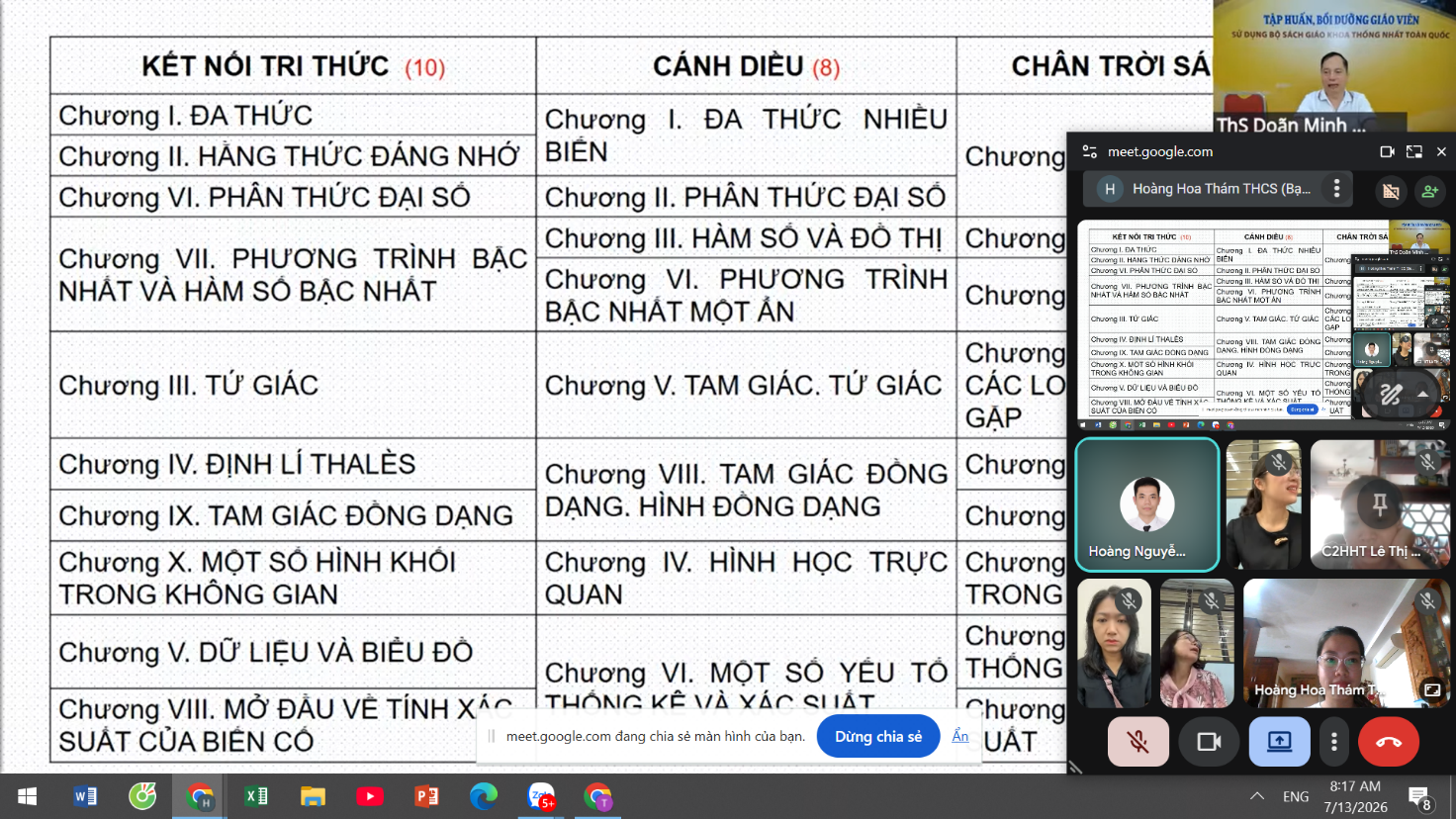This screenshot has height=819, width=1456.
Task: Open the three-dot menu beside Hoàng Hoa Thám THCS
Action: pos(1336,188)
